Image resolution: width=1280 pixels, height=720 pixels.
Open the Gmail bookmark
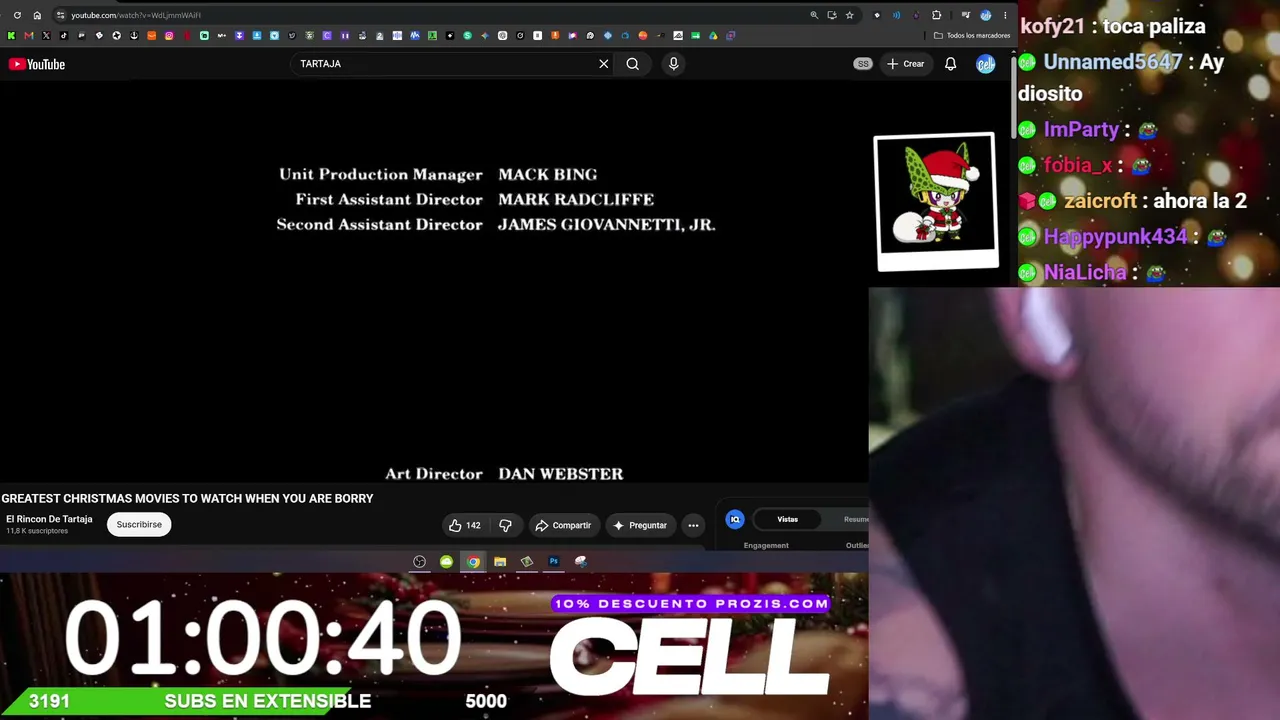(x=28, y=36)
